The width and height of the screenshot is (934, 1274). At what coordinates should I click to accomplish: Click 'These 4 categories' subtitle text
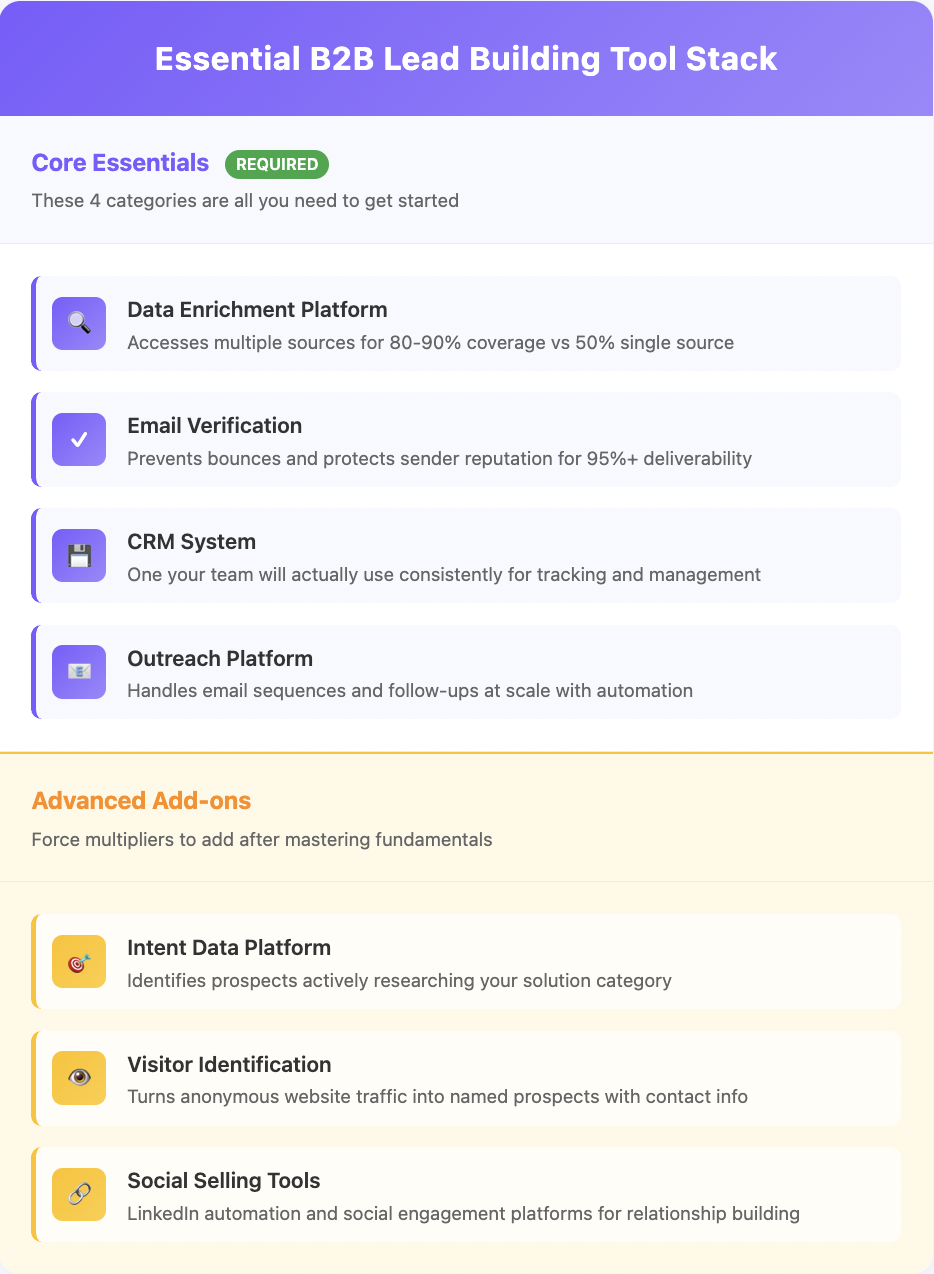(245, 200)
